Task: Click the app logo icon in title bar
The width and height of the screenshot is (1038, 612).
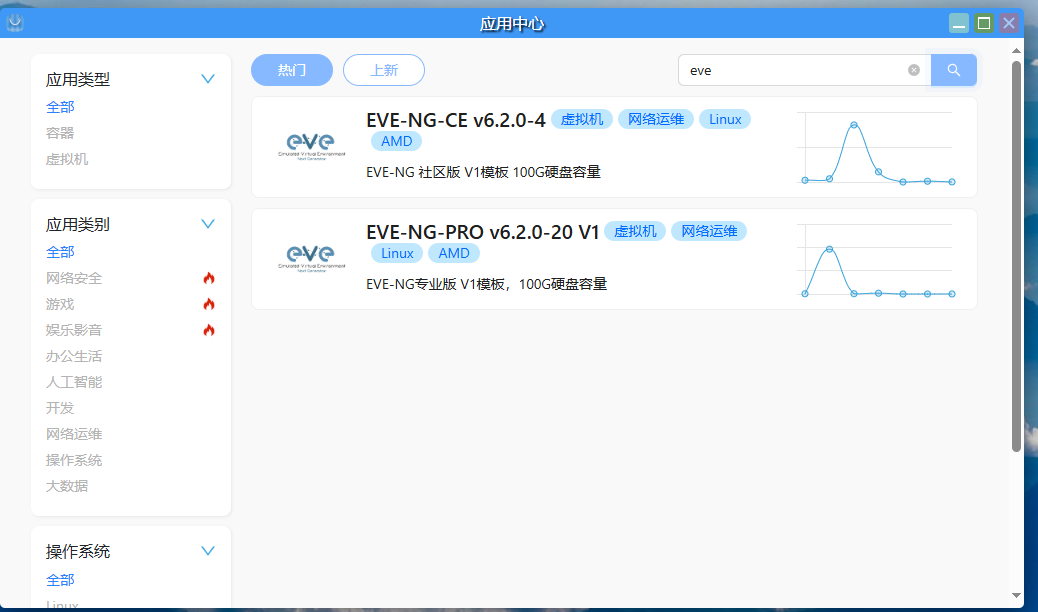Action: (15, 23)
